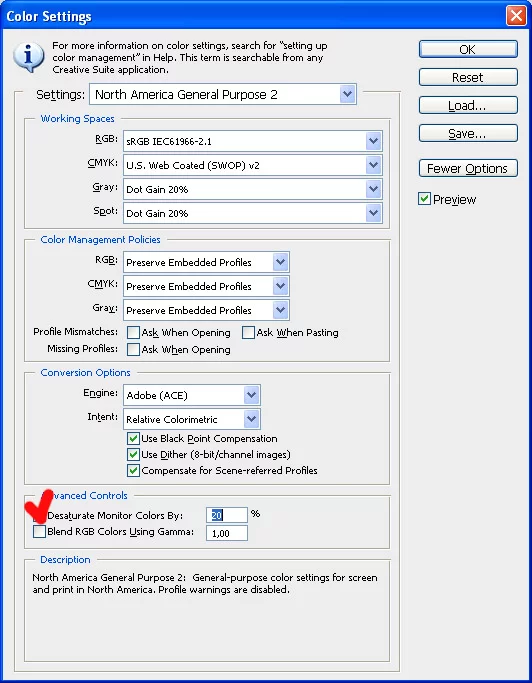The width and height of the screenshot is (532, 683).
Task: Expand the Intent dropdown
Action: click(x=192, y=419)
